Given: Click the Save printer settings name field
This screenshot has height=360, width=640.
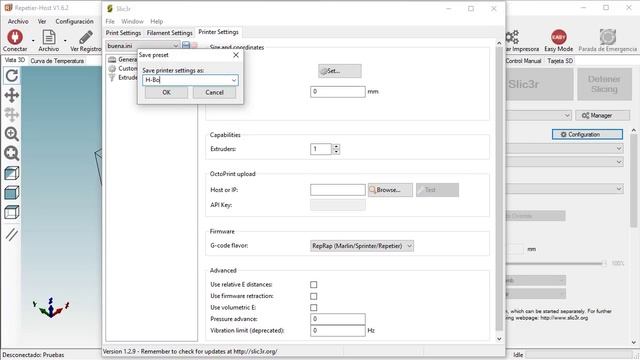Looking at the screenshot, I should tap(190, 80).
